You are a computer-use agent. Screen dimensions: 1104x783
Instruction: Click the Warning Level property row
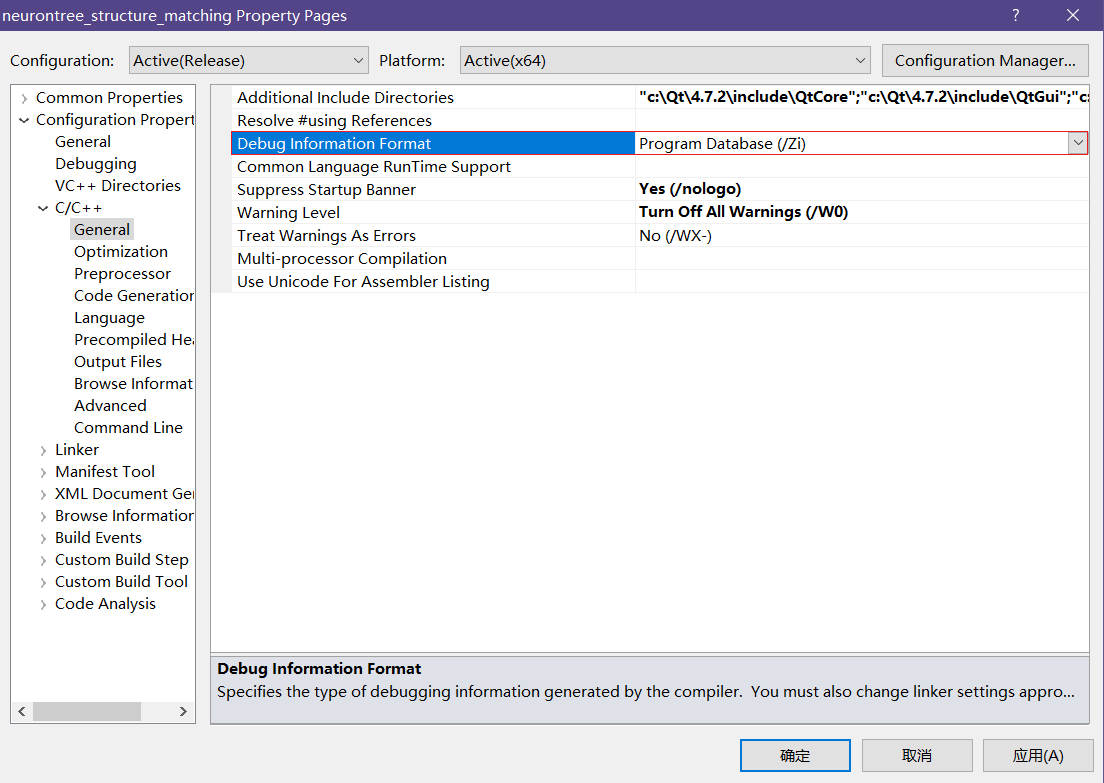(x=289, y=213)
